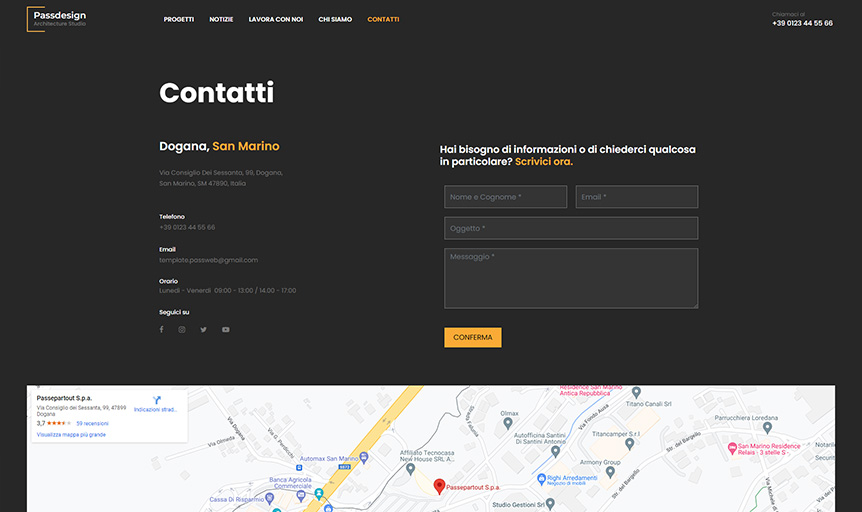Open the Twitter social icon
Screen dimensions: 862x512
click(x=204, y=329)
